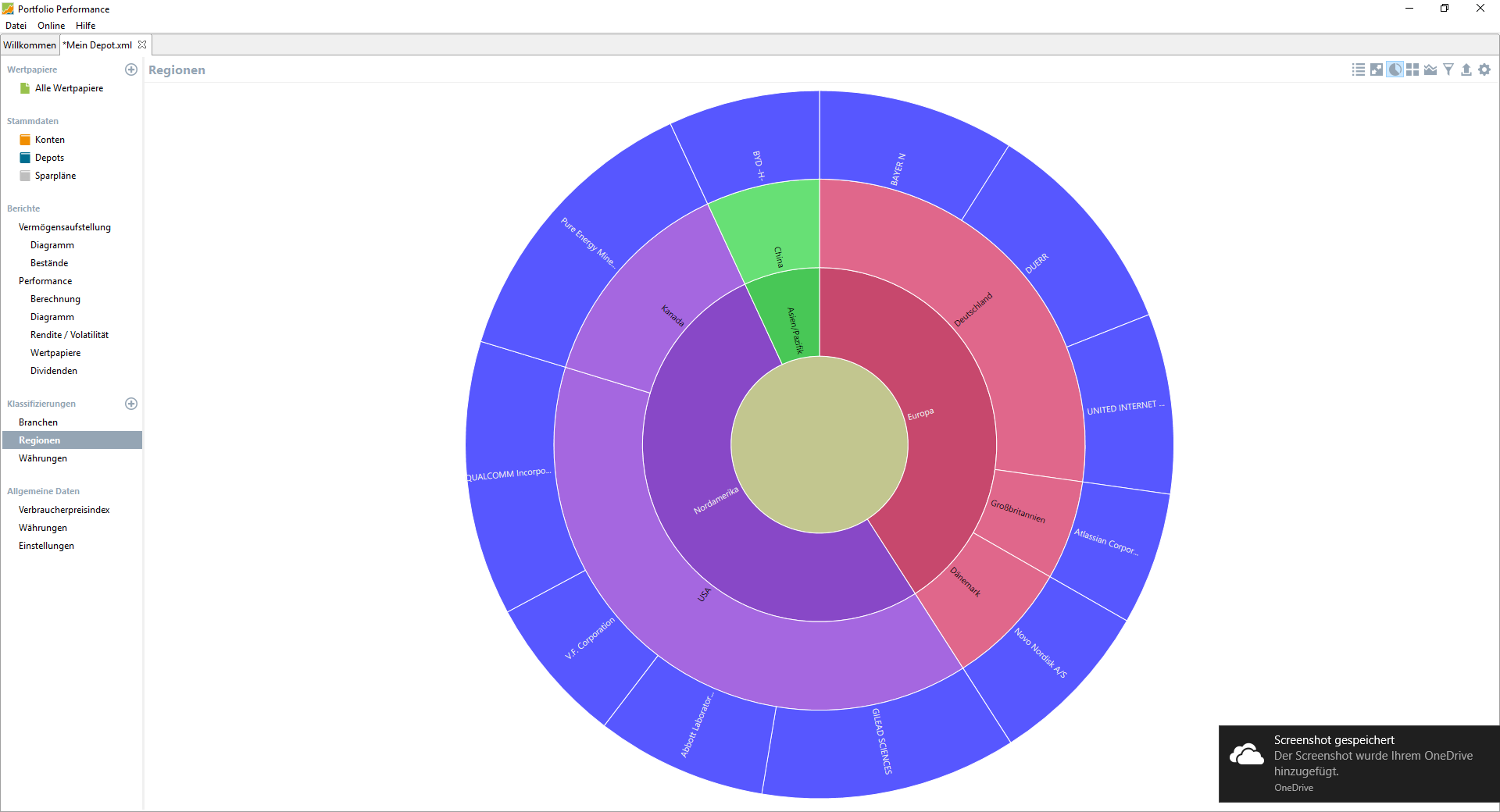Add new classification with Klassifizierungen plus icon
Screen dimensions: 1500x812
[131, 404]
